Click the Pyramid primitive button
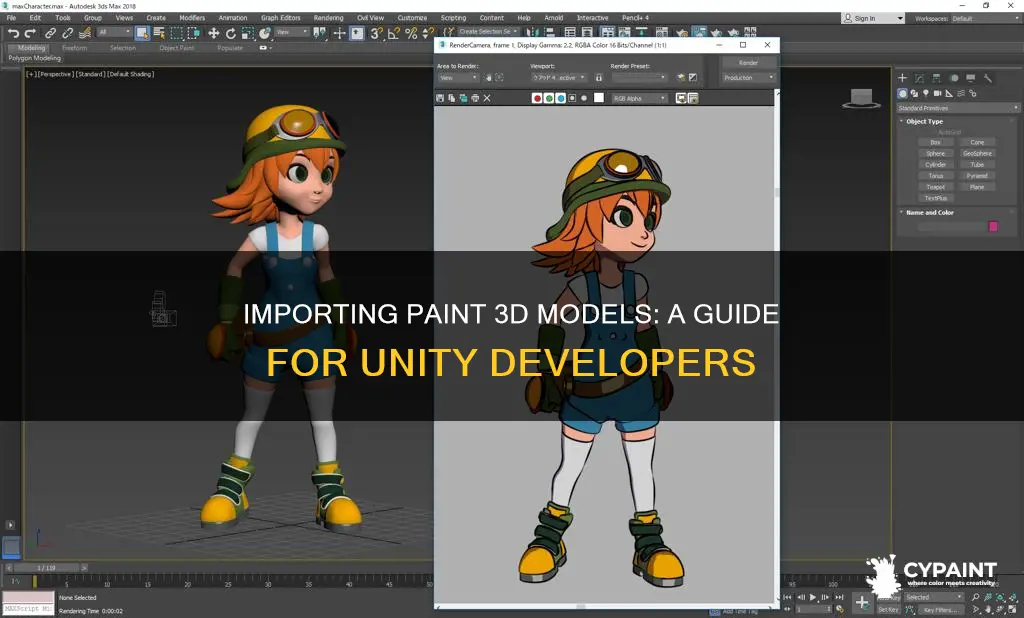 (977, 176)
